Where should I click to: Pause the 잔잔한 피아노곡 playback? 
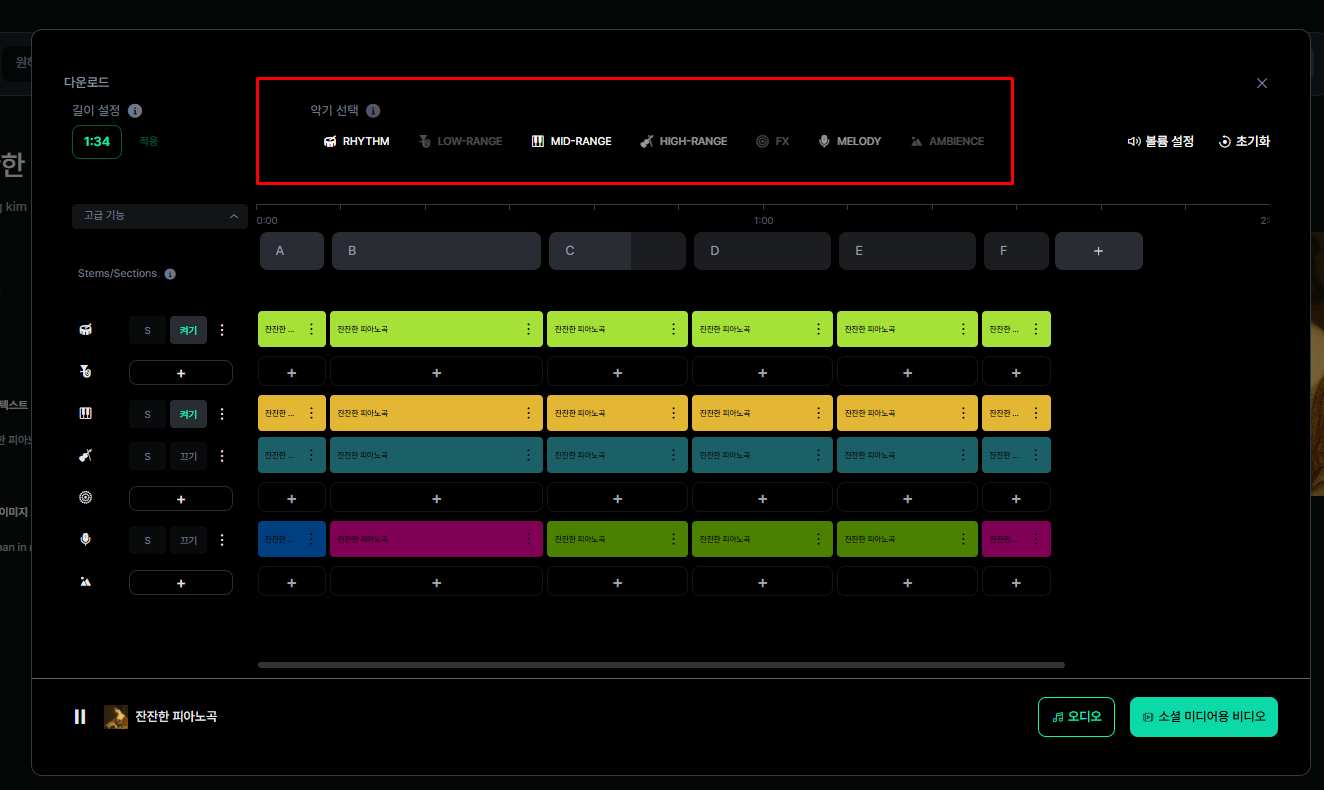(80, 717)
